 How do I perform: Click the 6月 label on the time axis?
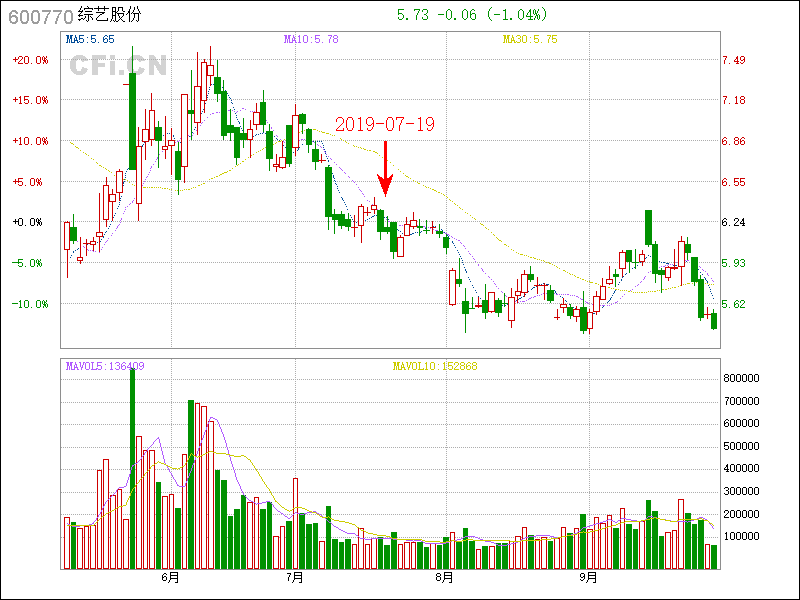coord(171,578)
